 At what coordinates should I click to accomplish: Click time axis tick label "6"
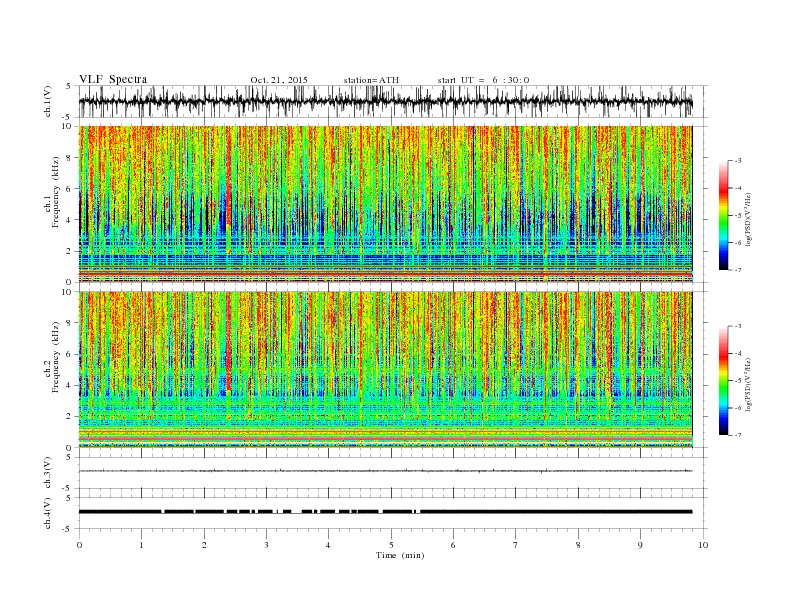(x=453, y=545)
